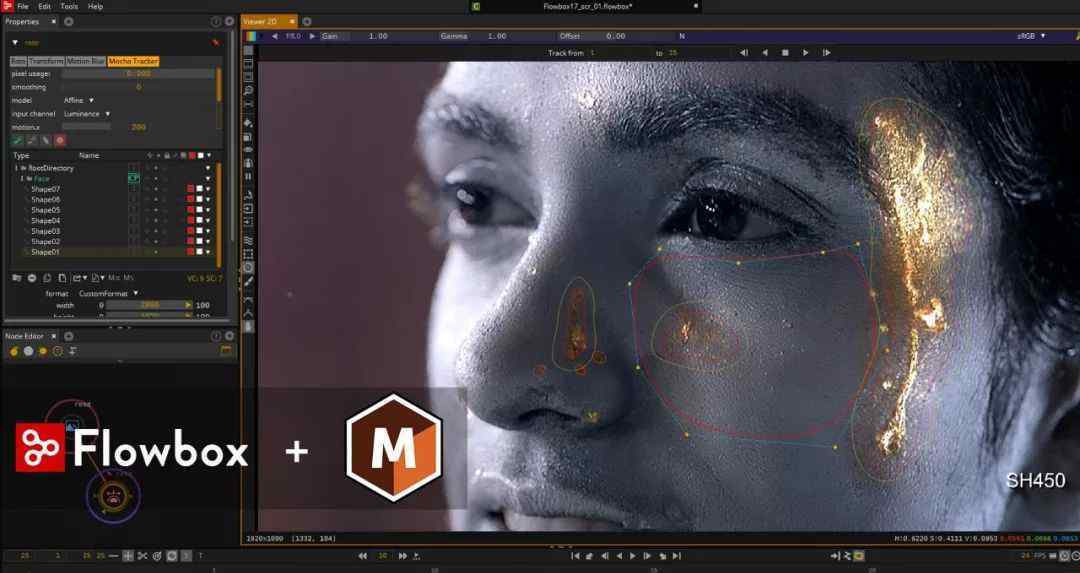Click the pin icon in the Properties node header
Screen dimensions: 1080x573
pyautogui.click(x=215, y=43)
